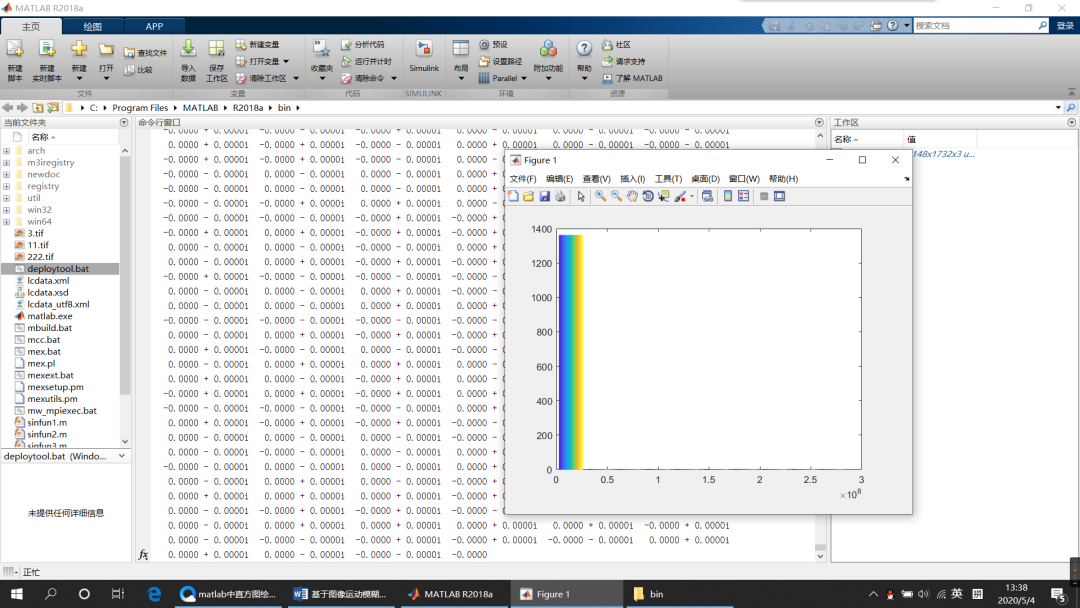Expand the 附加功能 (Add-Ons) dropdown
This screenshot has width=1080, height=608.
(548, 78)
